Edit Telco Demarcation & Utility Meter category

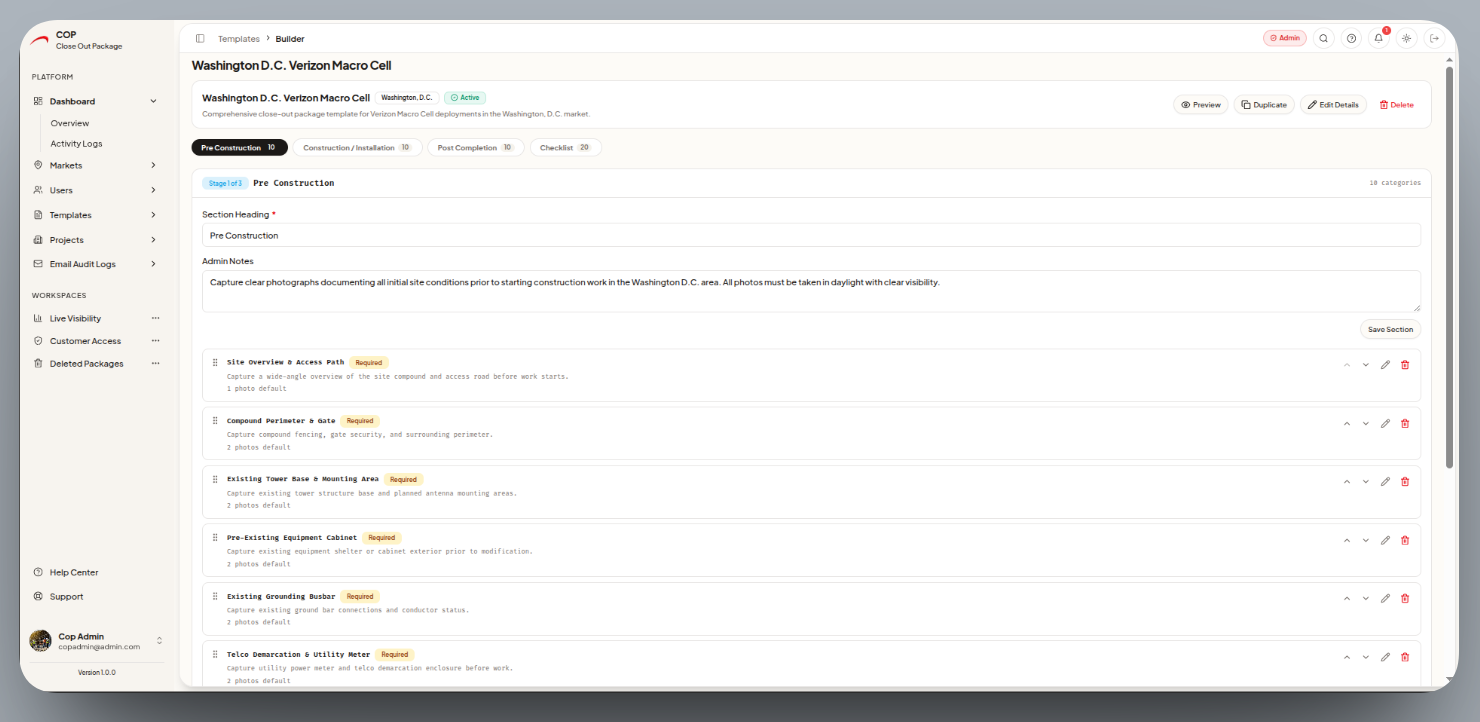(1385, 657)
